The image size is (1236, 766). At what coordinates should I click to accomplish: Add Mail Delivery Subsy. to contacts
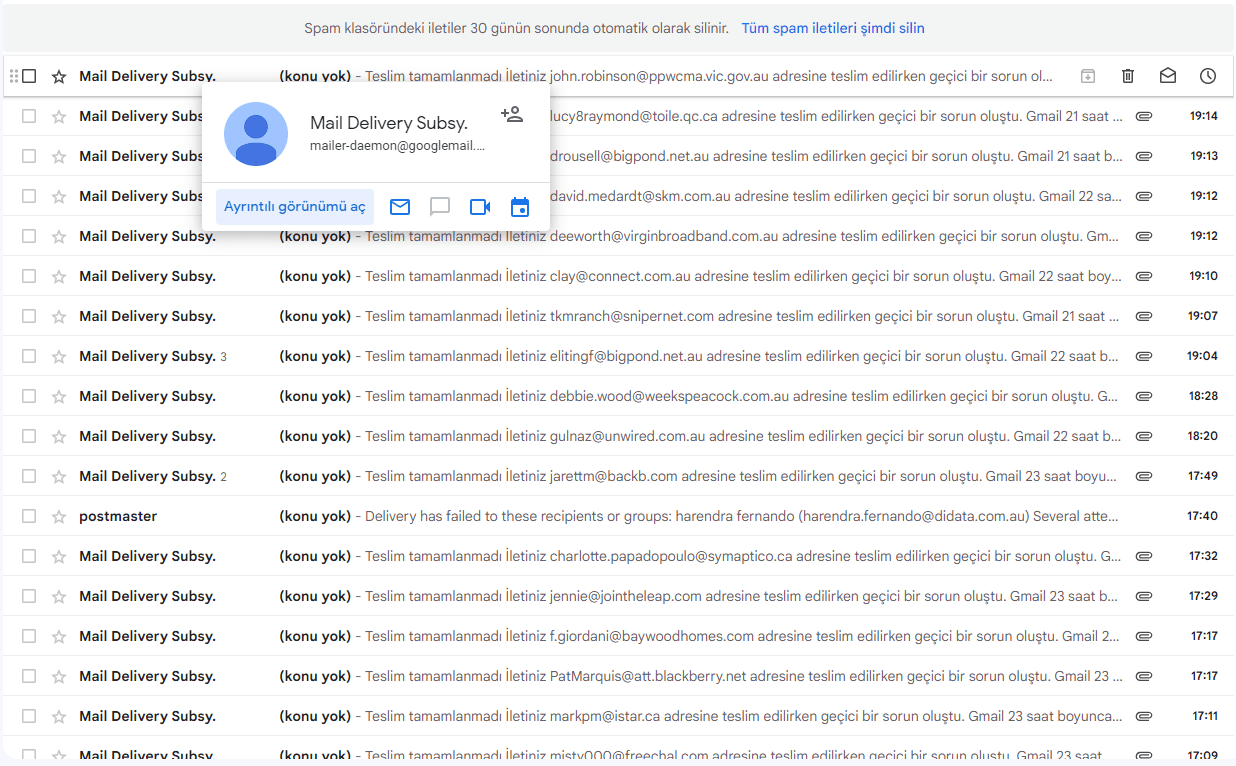pyautogui.click(x=512, y=114)
